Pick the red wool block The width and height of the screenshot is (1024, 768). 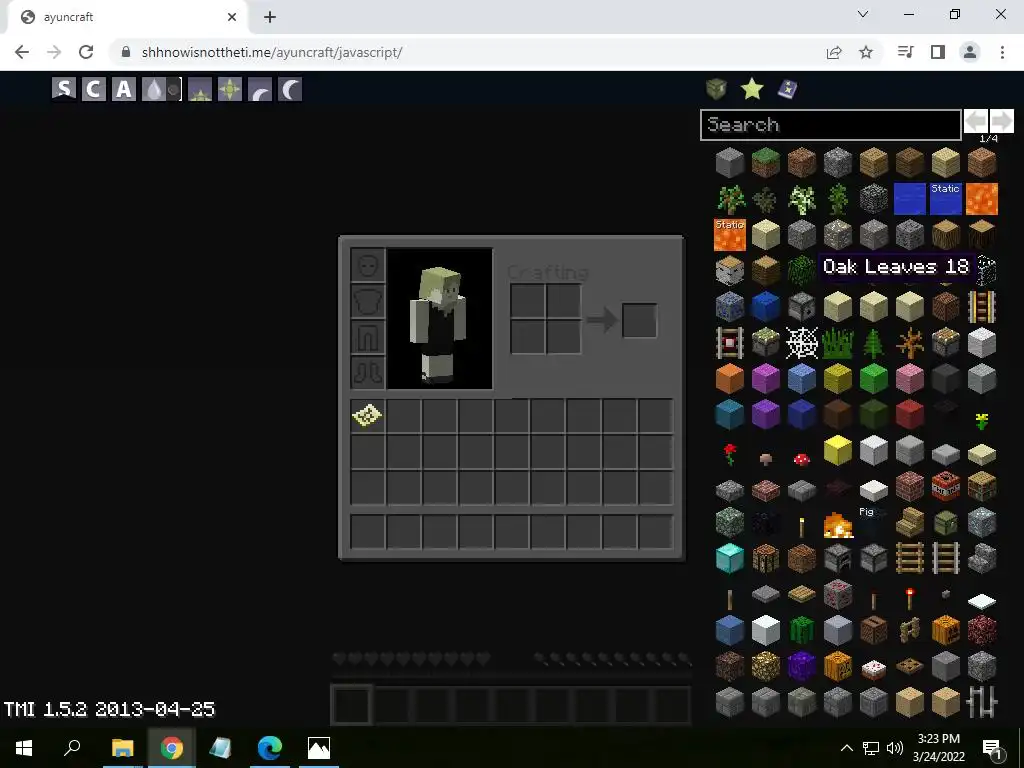coord(909,414)
